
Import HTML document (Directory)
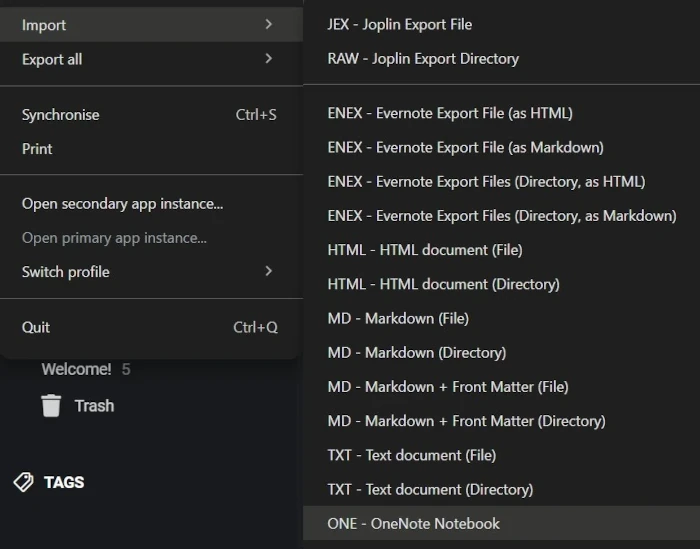[x=501, y=284]
